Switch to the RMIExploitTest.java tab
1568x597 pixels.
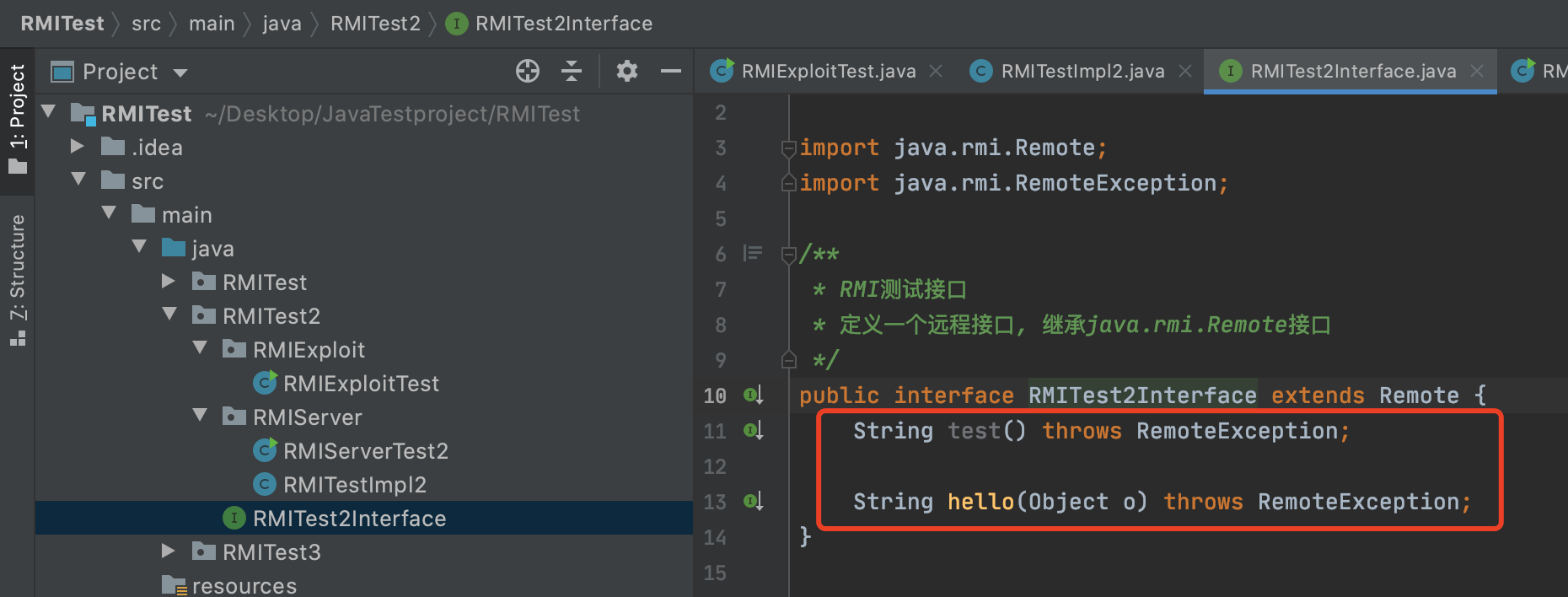pos(828,72)
